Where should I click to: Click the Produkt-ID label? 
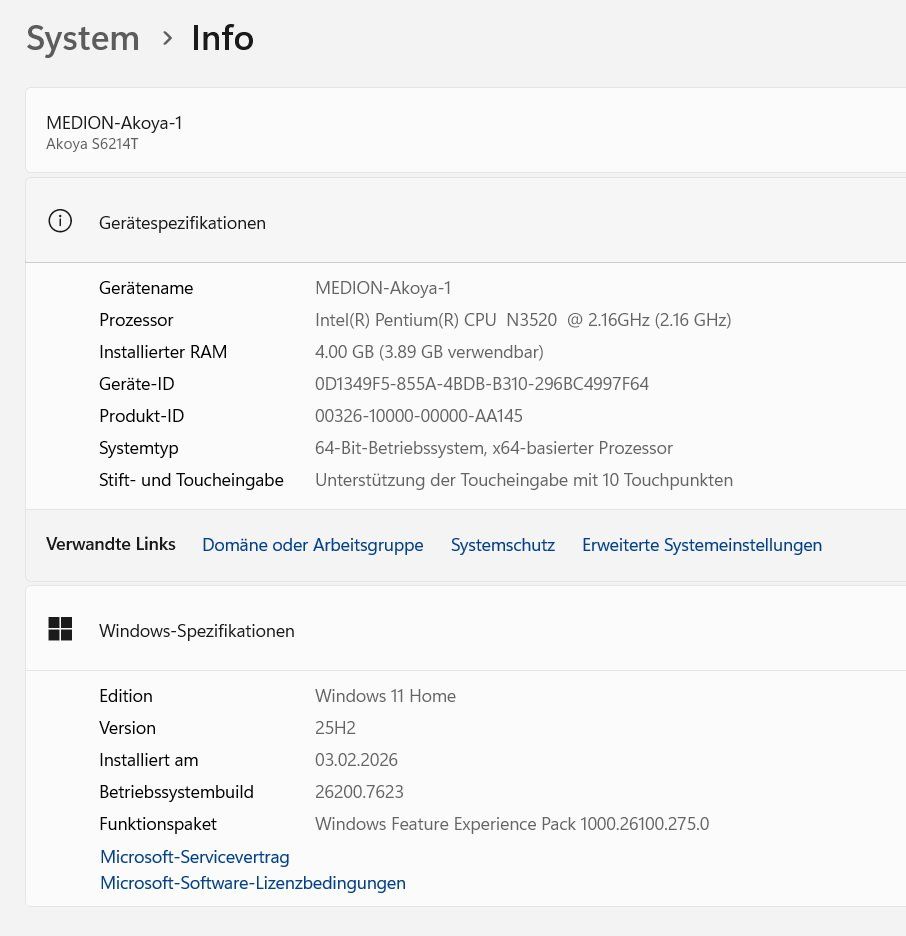[141, 416]
